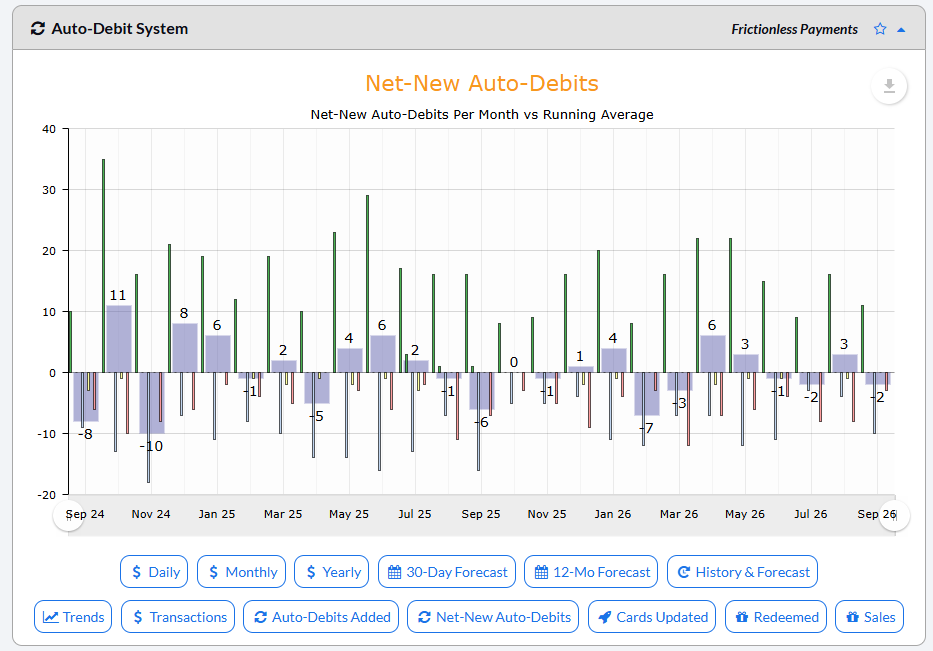
Task: Open the Daily view
Action: [154, 572]
